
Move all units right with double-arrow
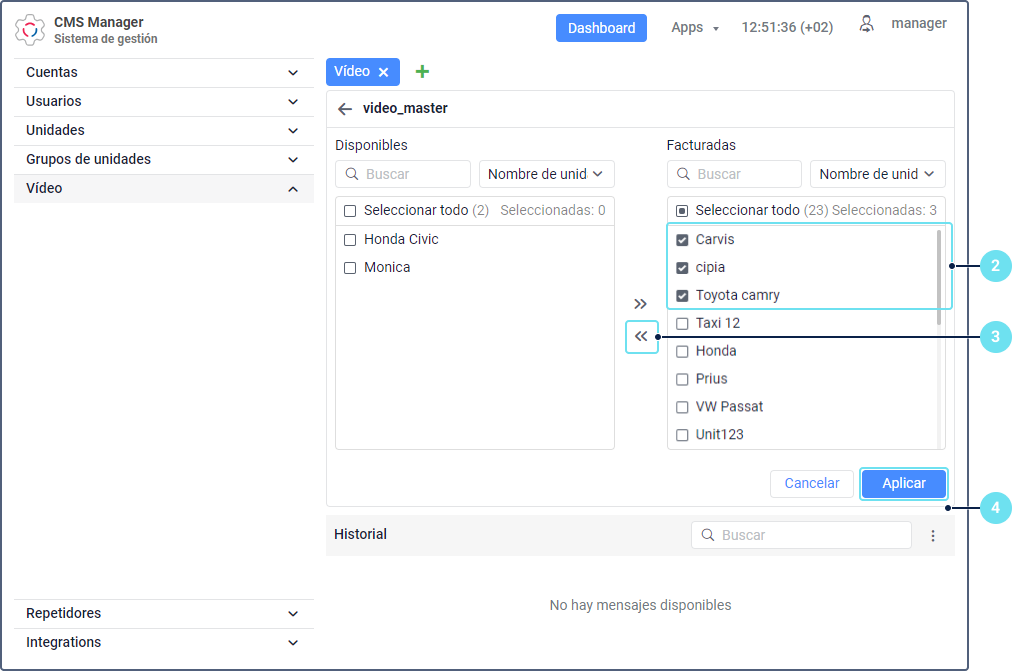[641, 304]
